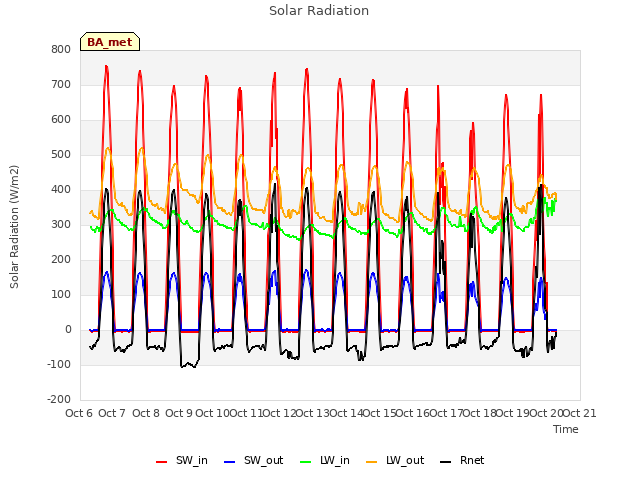The image size is (640, 480).
Task: Click the 100 y-axis tick label
Action: 61,294
